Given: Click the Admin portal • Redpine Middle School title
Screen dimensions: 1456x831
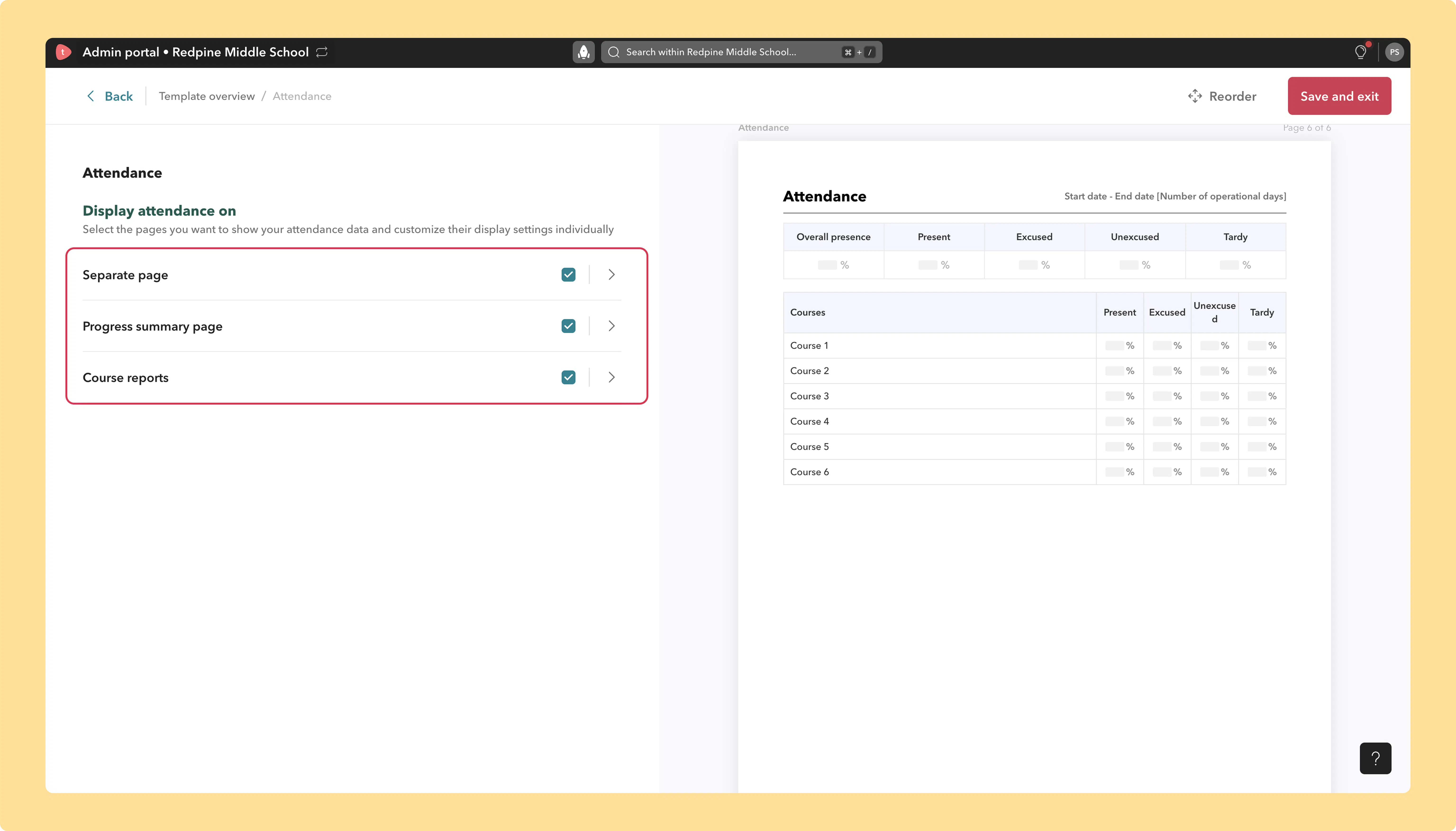Looking at the screenshot, I should coord(196,52).
